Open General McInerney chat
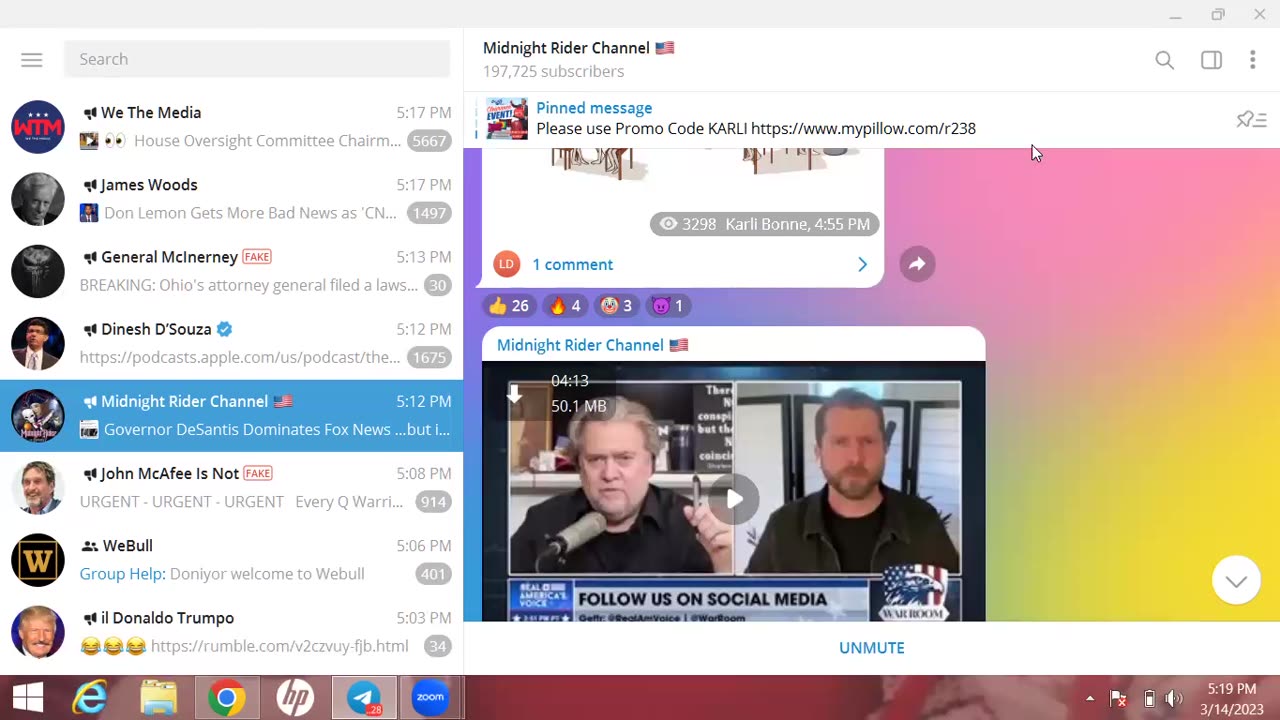 [231, 271]
